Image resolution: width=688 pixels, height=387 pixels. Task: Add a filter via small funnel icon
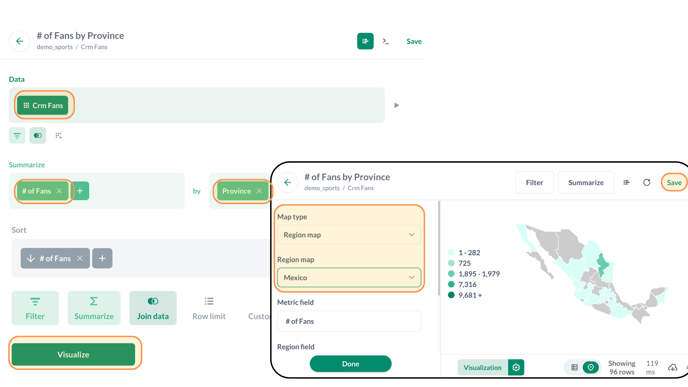pyautogui.click(x=17, y=136)
